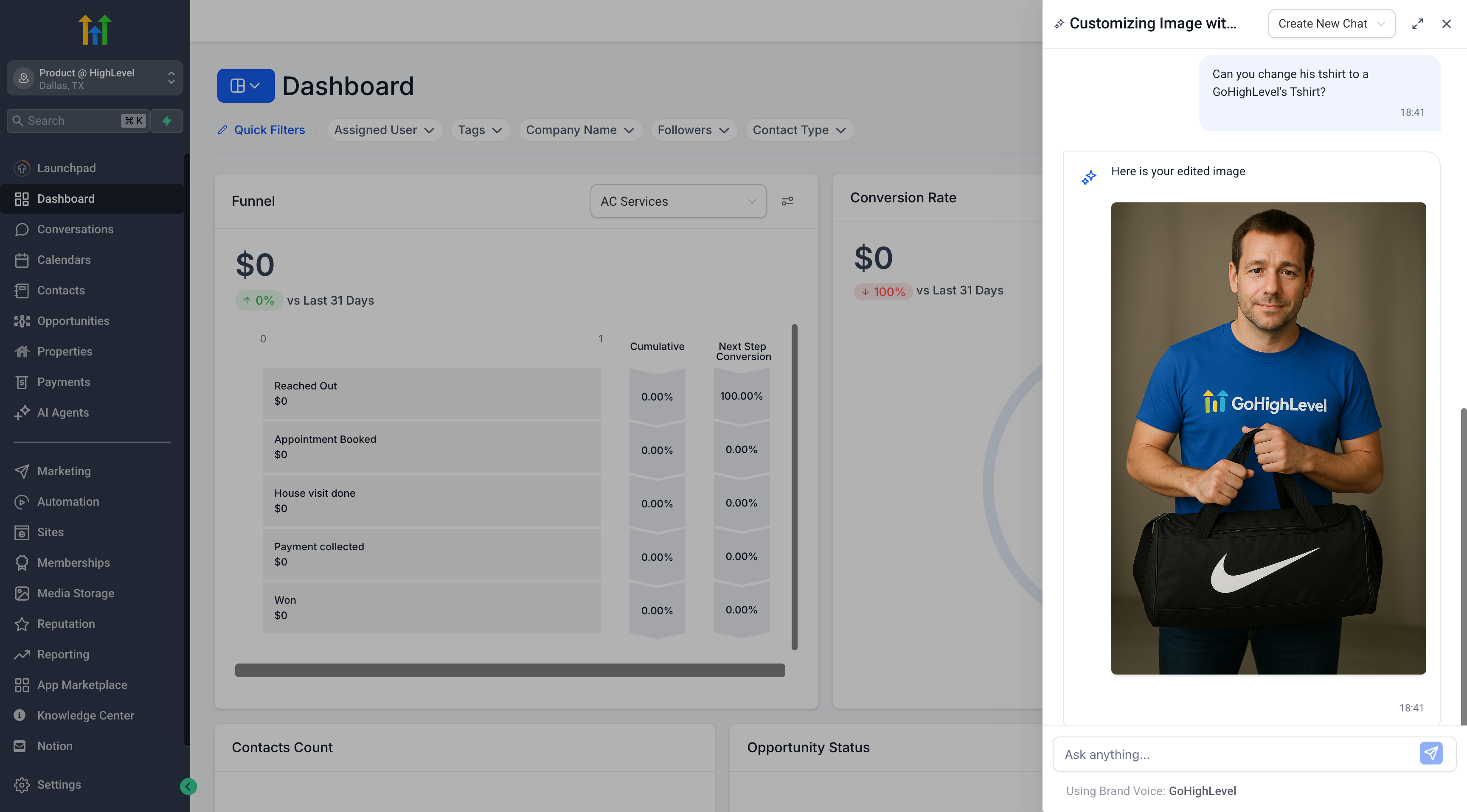Click the funnel horizontal scrollbar

coord(510,670)
